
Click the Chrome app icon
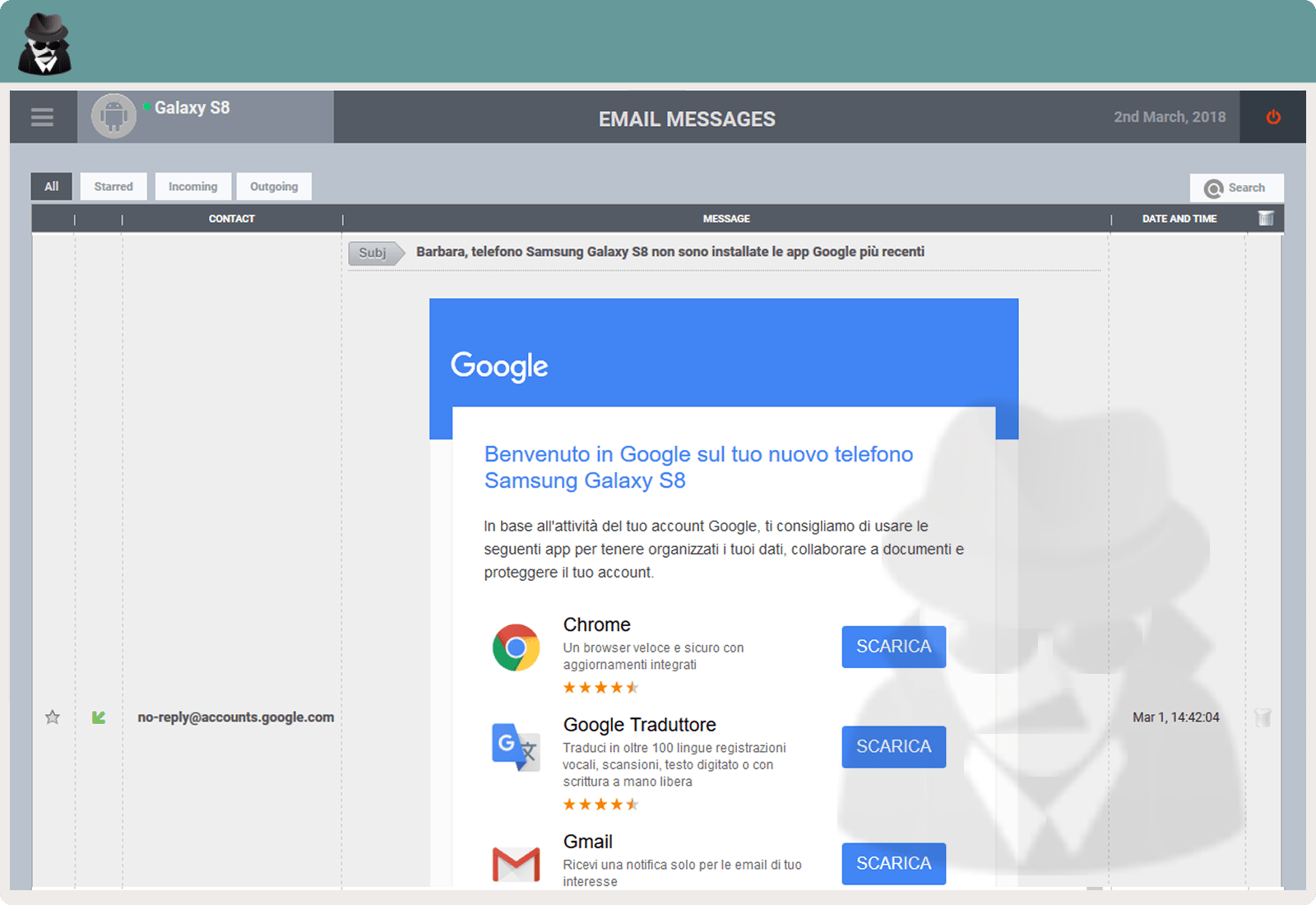pyautogui.click(x=516, y=647)
